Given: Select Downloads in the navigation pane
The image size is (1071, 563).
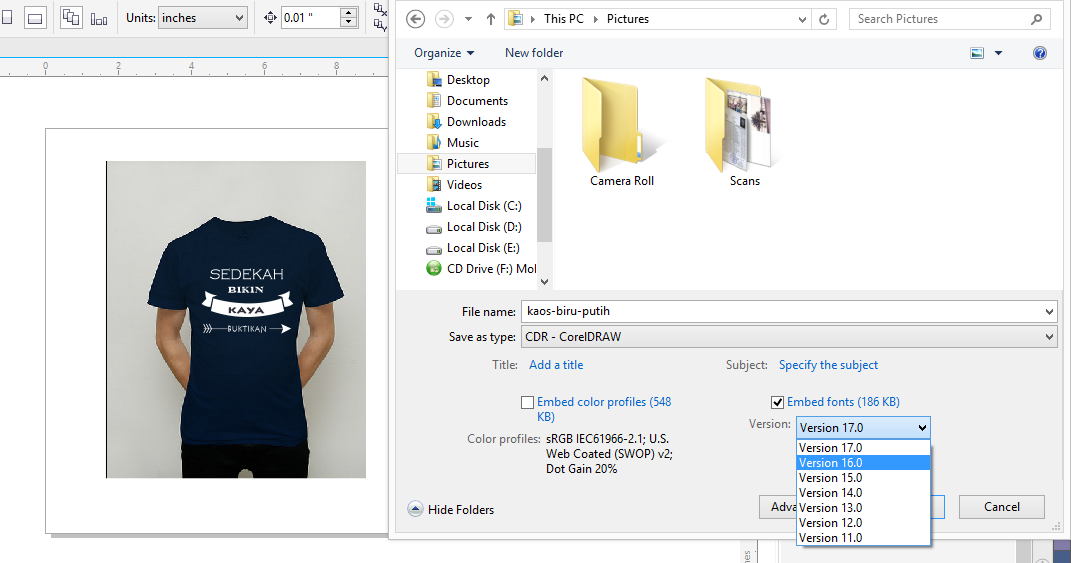Looking at the screenshot, I should point(476,122).
